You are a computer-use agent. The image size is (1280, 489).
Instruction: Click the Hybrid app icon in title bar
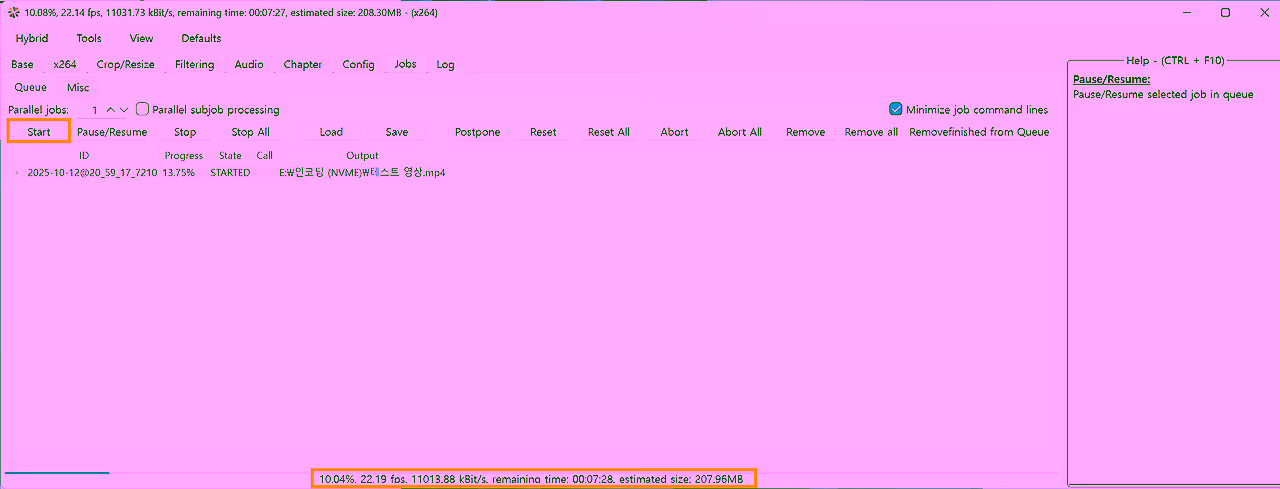(x=13, y=13)
